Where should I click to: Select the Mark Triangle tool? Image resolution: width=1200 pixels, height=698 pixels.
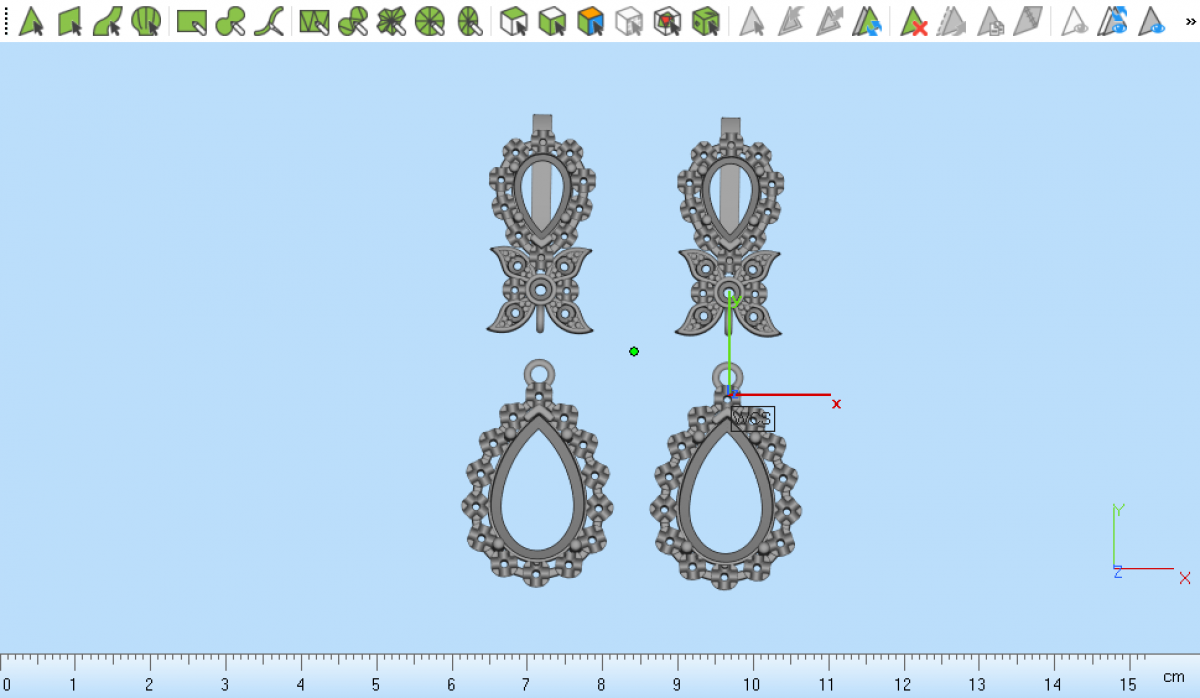tap(31, 21)
